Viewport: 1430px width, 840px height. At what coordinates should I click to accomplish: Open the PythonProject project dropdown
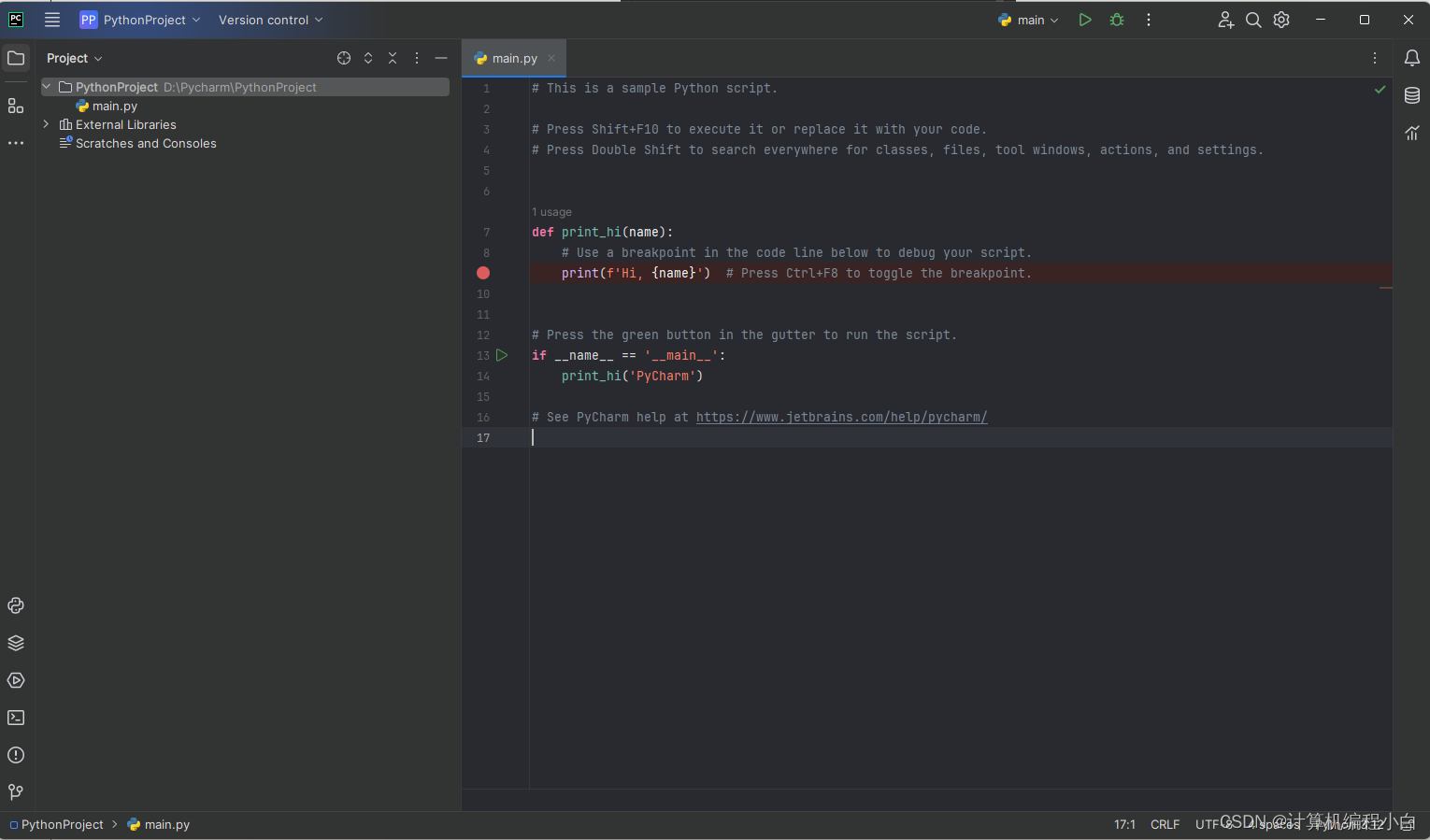[x=140, y=20]
